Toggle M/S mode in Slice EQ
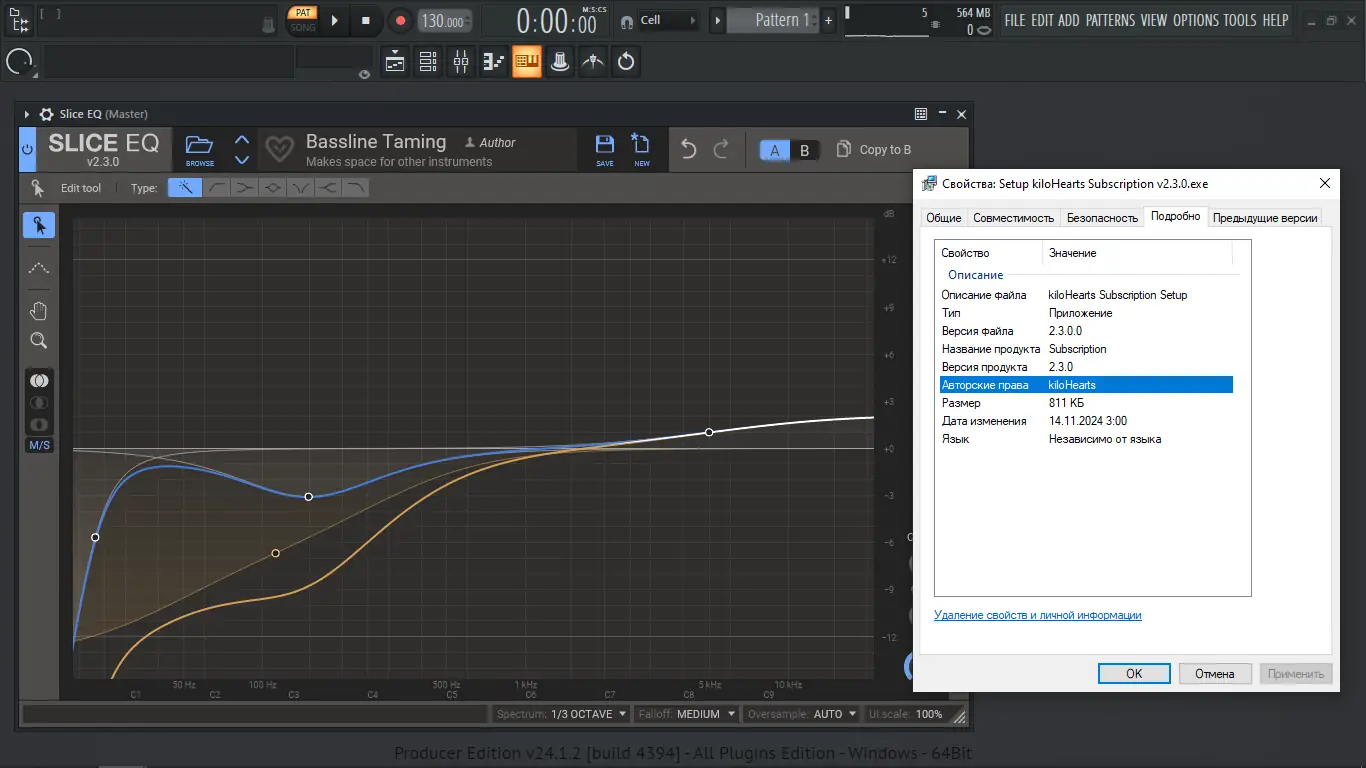This screenshot has height=768, width=1366. pyautogui.click(x=39, y=445)
